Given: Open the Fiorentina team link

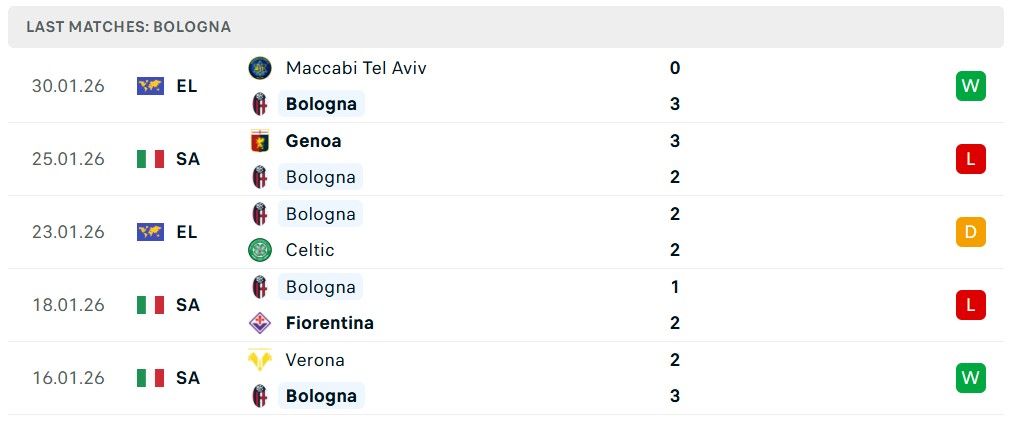Looking at the screenshot, I should 329,323.
